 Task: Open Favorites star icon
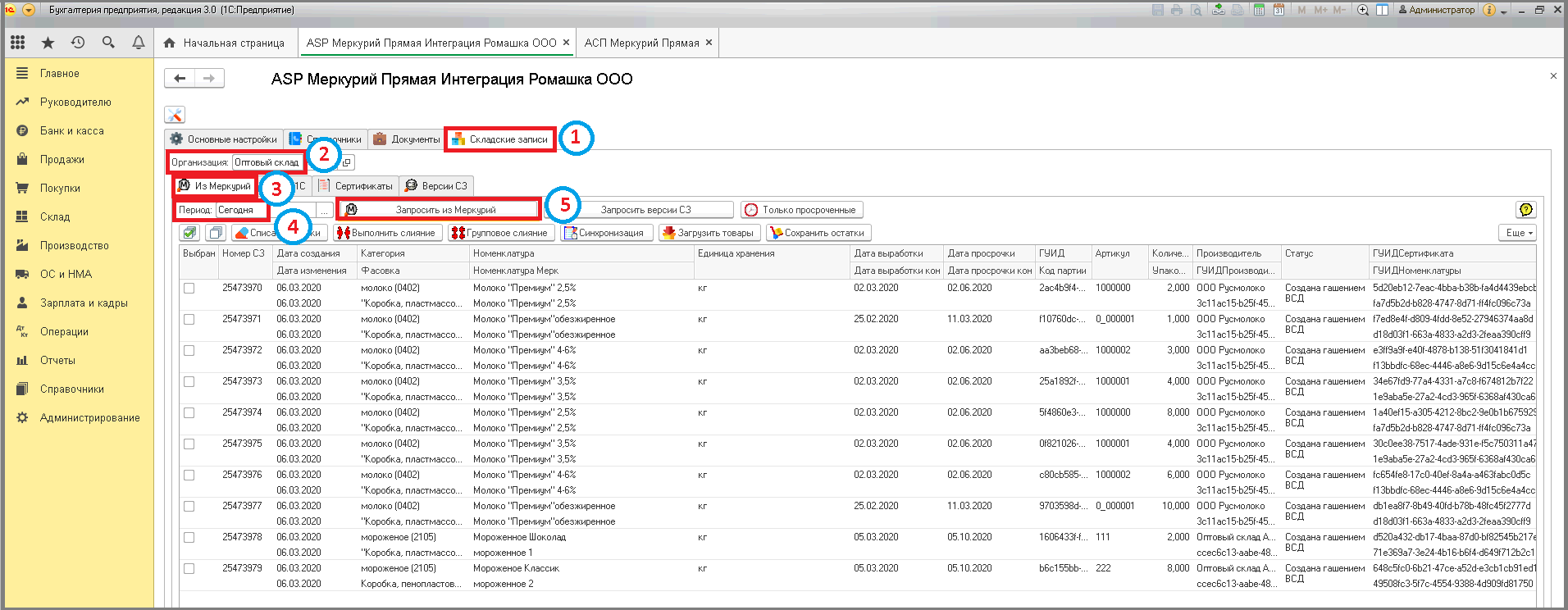point(48,43)
